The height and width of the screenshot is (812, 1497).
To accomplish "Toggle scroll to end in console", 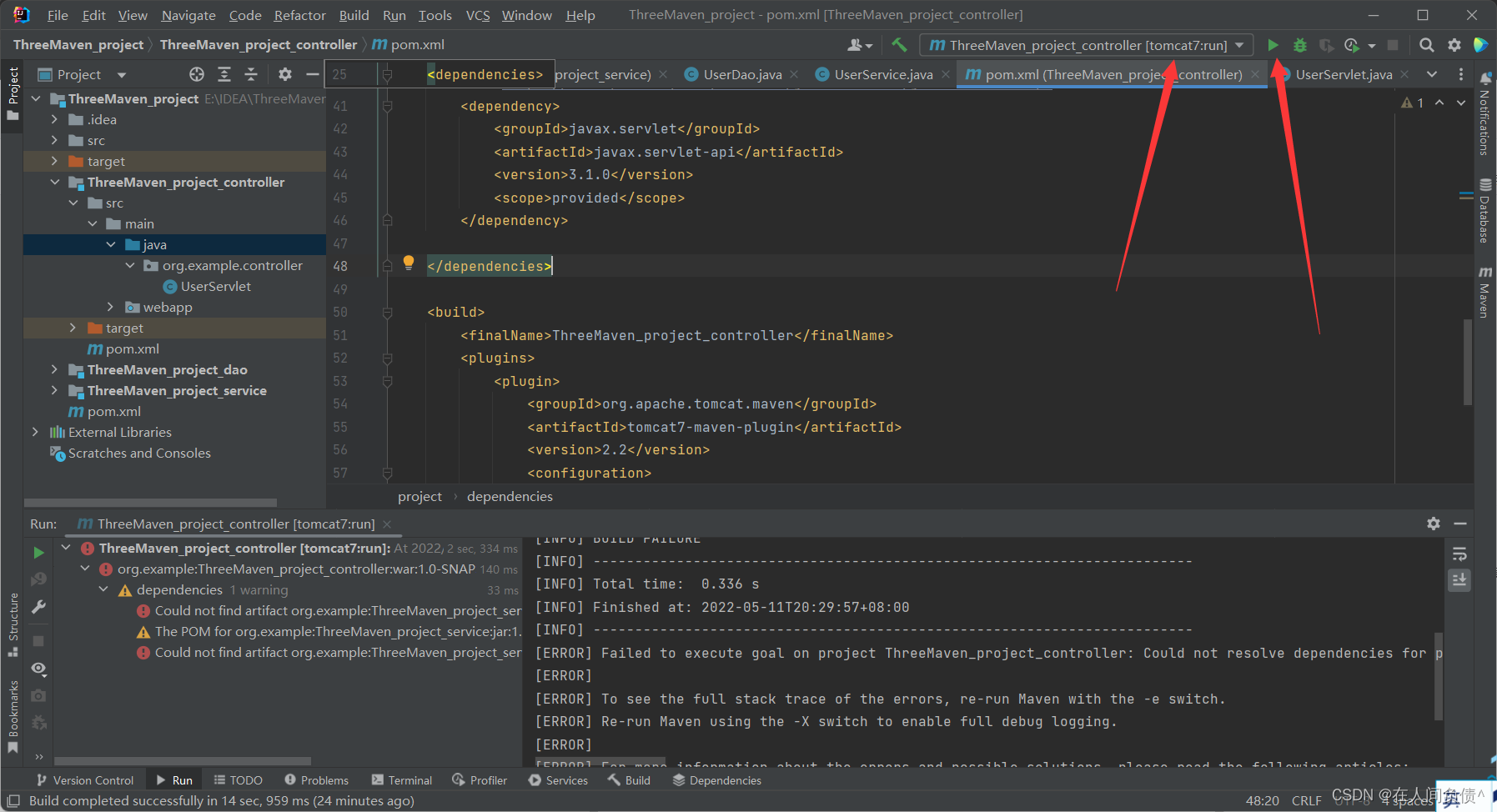I will click(1459, 580).
